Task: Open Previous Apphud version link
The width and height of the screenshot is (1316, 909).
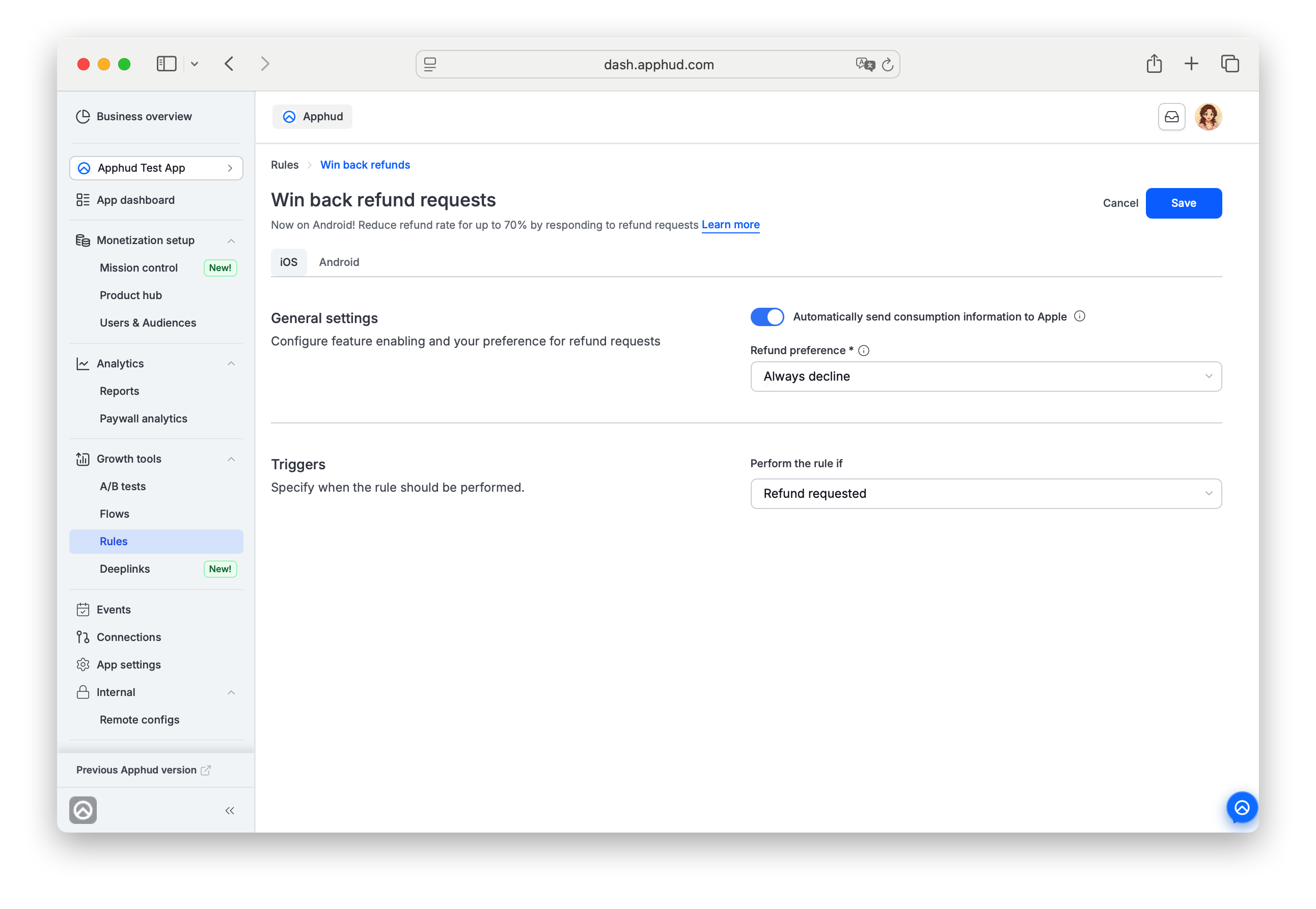Action: pos(144,770)
